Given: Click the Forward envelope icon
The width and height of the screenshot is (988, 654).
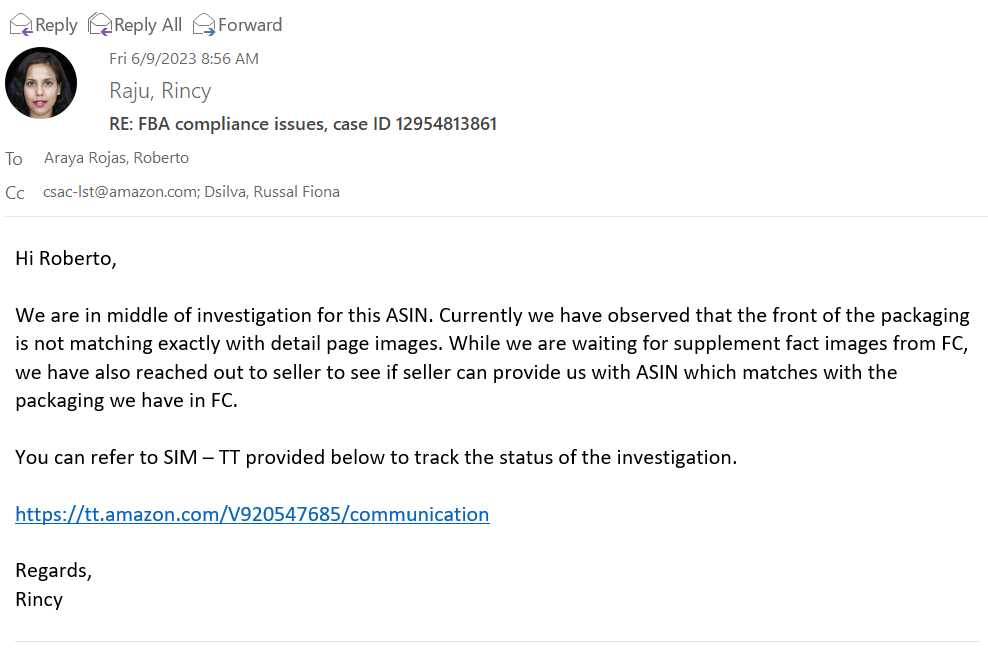Looking at the screenshot, I should point(204,25).
